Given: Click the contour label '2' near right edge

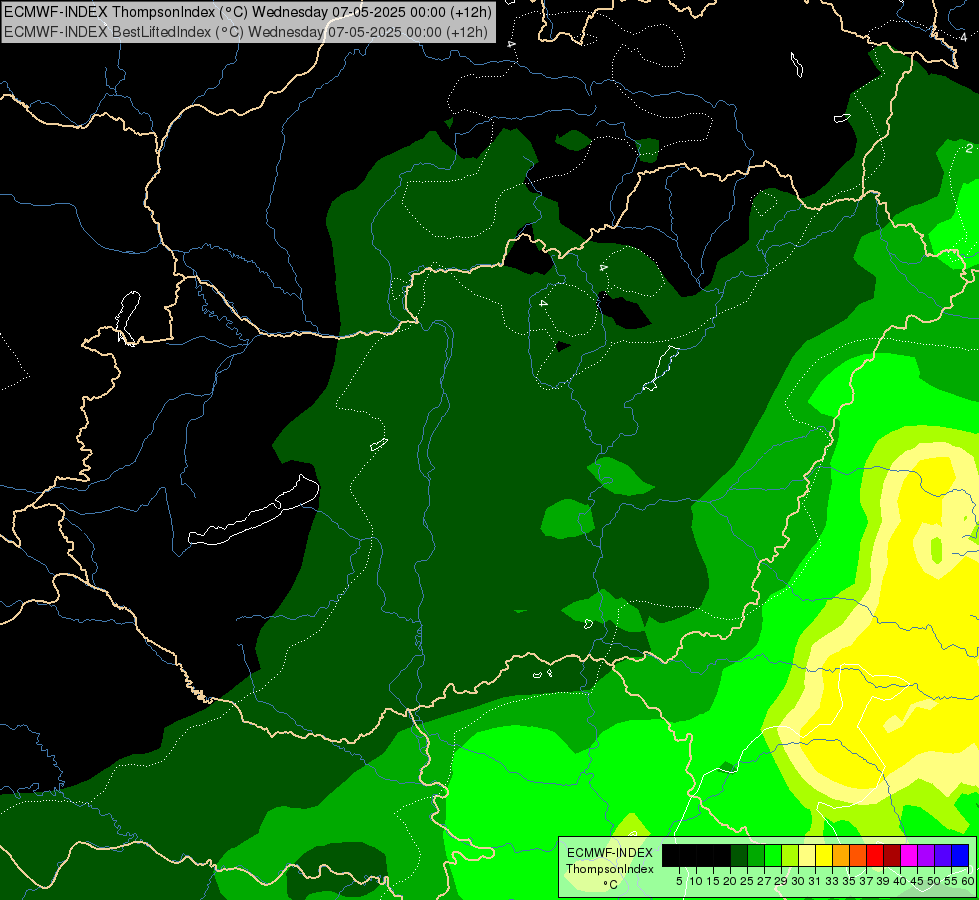Looking at the screenshot, I should (968, 149).
